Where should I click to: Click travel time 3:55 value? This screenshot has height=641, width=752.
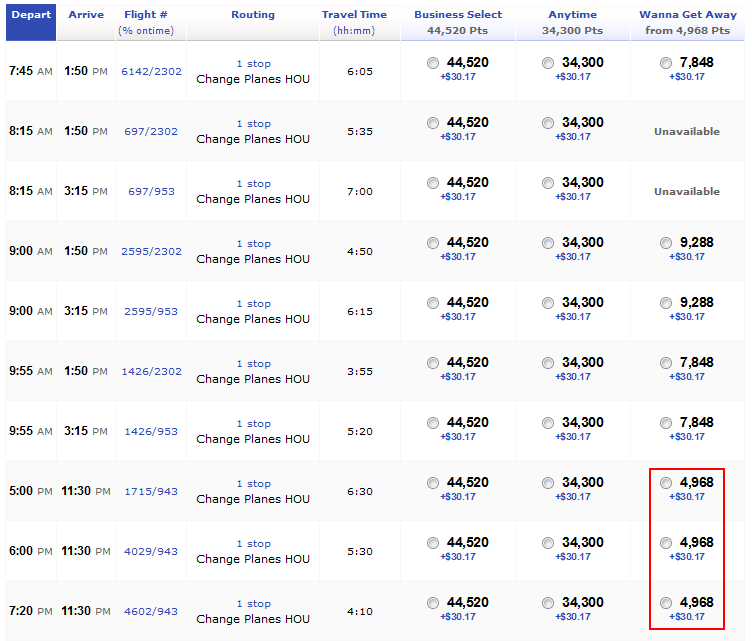(360, 372)
